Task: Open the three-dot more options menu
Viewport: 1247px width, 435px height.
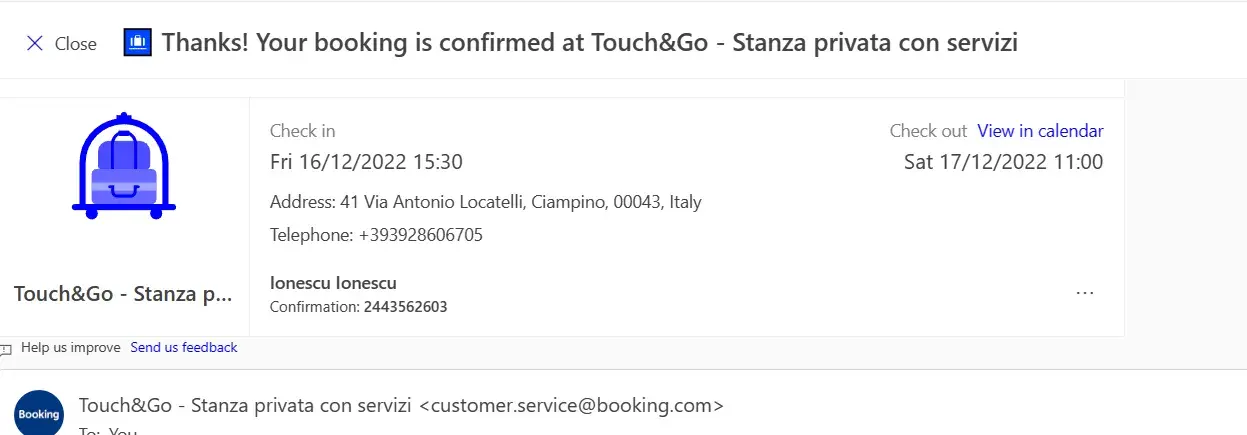Action: (x=1084, y=293)
